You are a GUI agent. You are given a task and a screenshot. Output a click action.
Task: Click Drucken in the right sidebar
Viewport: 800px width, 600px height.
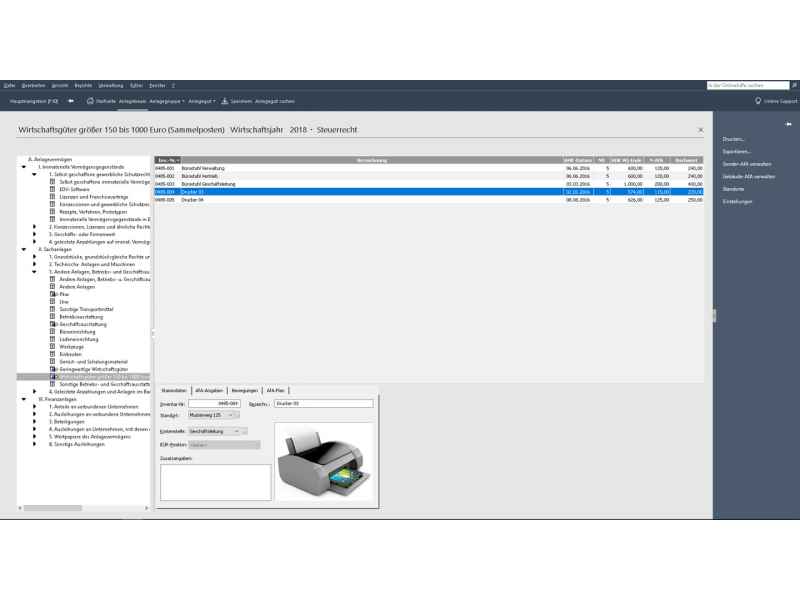tap(734, 139)
